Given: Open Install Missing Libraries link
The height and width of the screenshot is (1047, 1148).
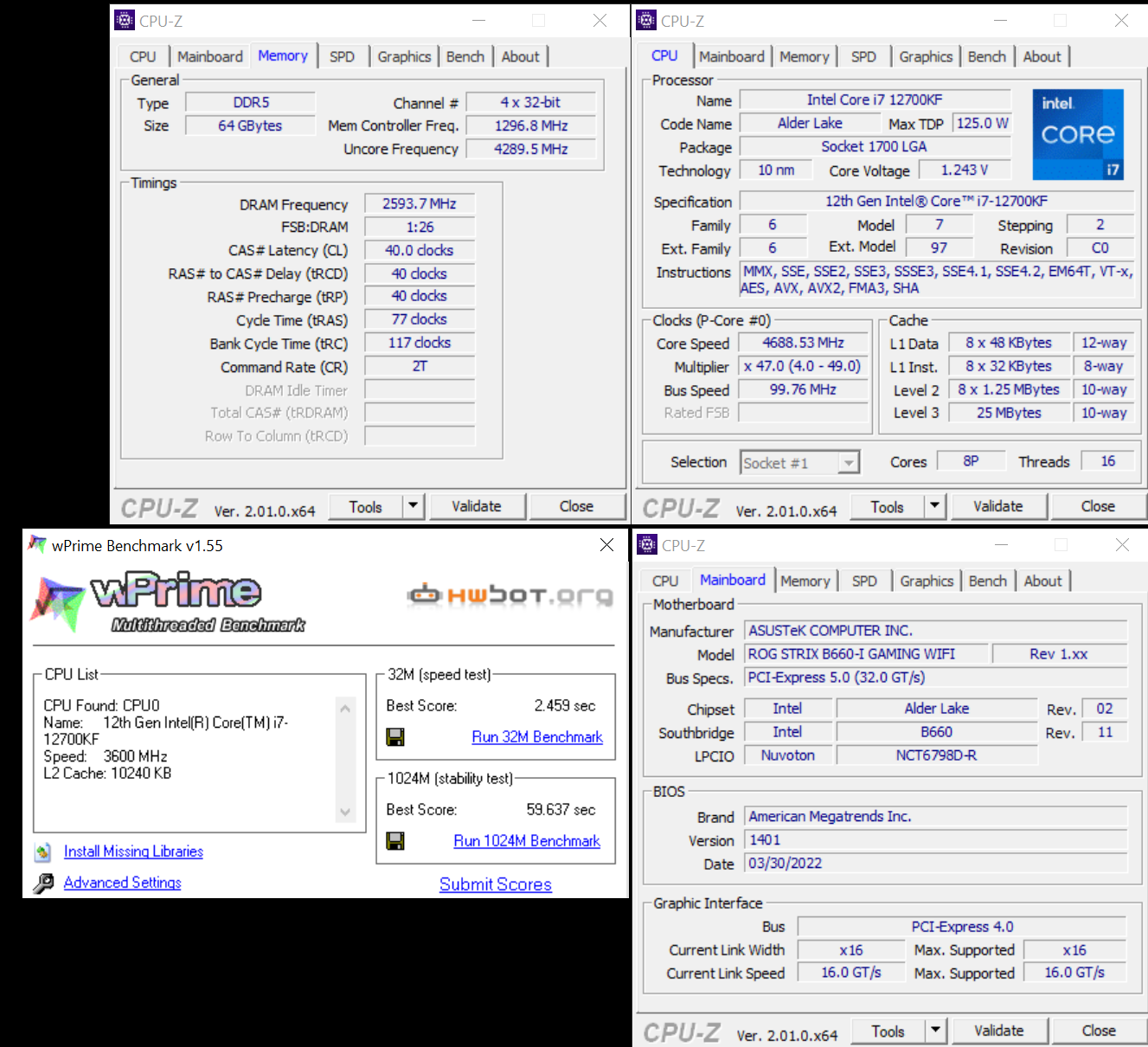Looking at the screenshot, I should click(x=133, y=851).
